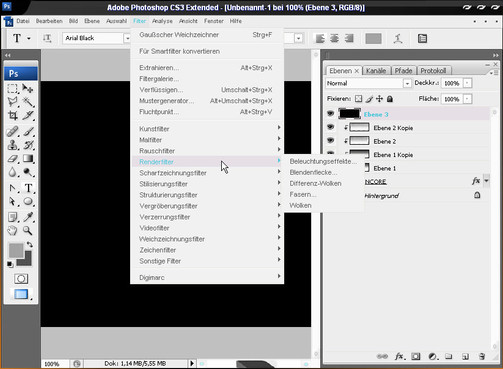
Task: Select the Type tool in toolbox
Action: click(x=28, y=188)
